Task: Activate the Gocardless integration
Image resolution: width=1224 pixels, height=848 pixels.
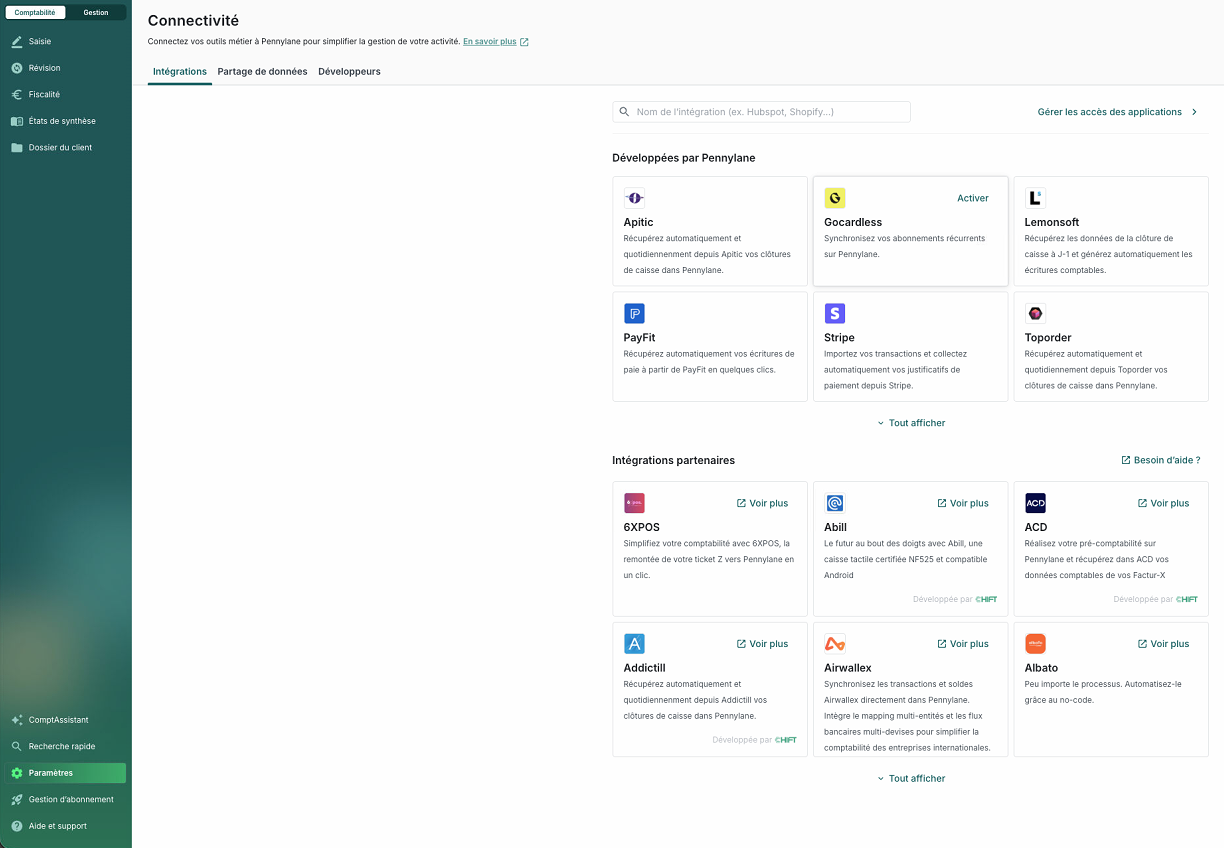Action: coord(972,198)
